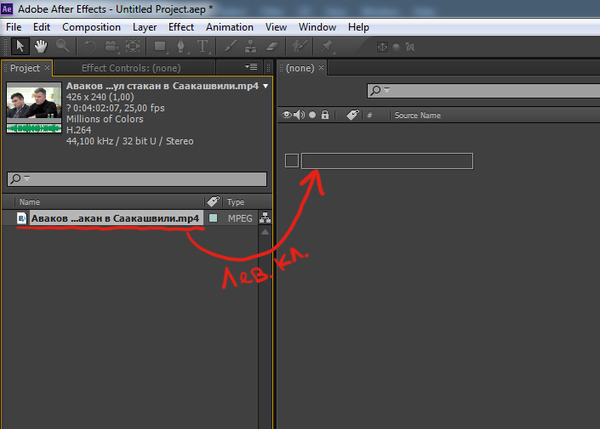Image resolution: width=600 pixels, height=429 pixels.
Task: Click the Project panel flowchart icon
Action: pos(265,218)
